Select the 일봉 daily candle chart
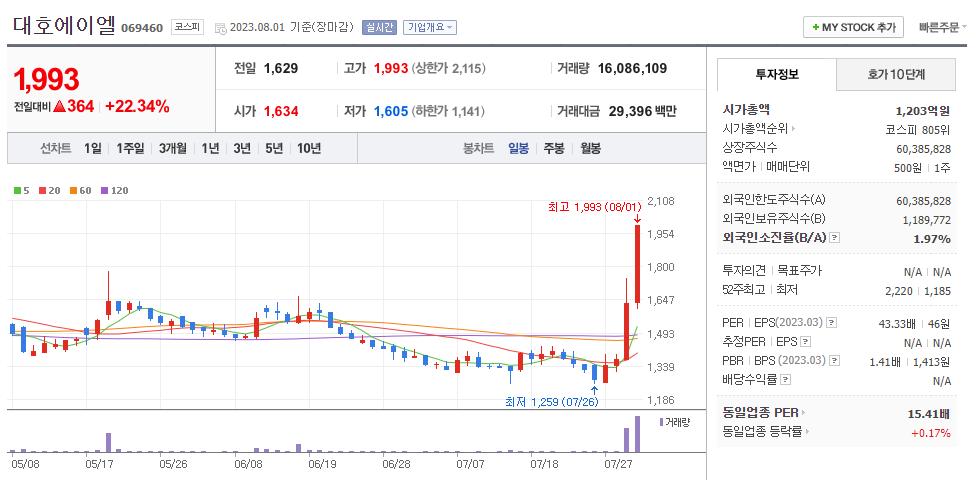The width and height of the screenshot is (976, 480). (518, 148)
